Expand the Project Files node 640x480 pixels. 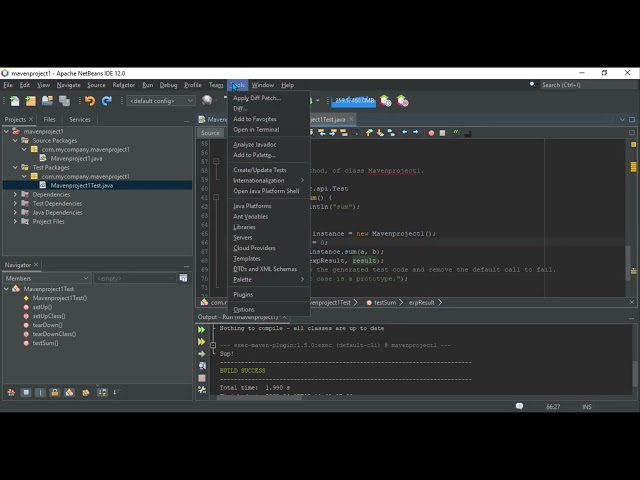coord(15,221)
